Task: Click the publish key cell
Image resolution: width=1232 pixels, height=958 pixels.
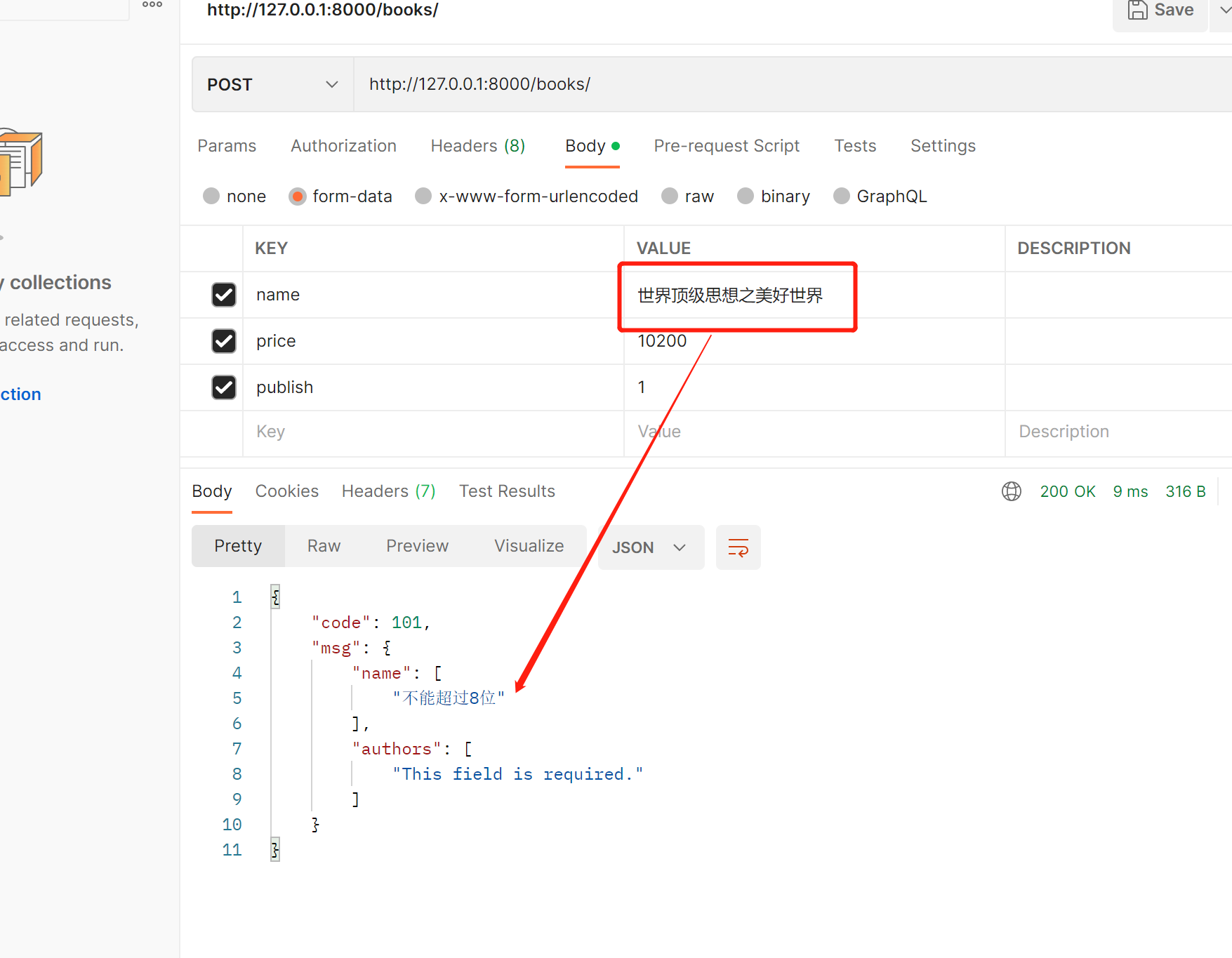Action: click(433, 387)
